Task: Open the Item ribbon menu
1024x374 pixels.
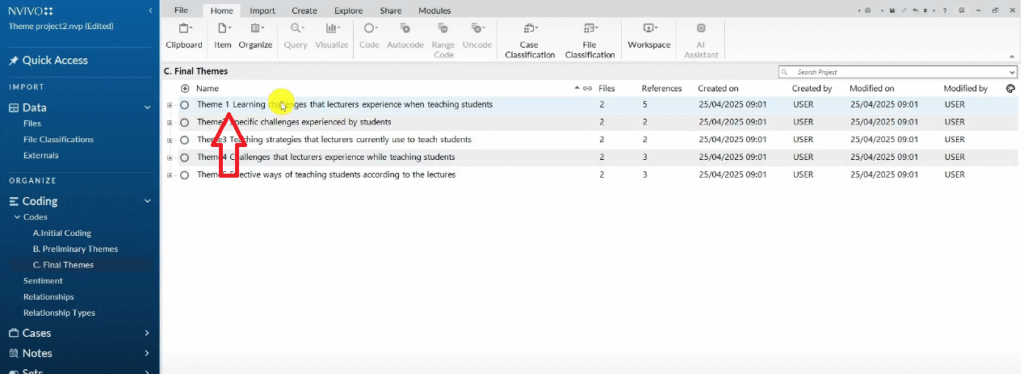Action: coord(223,37)
